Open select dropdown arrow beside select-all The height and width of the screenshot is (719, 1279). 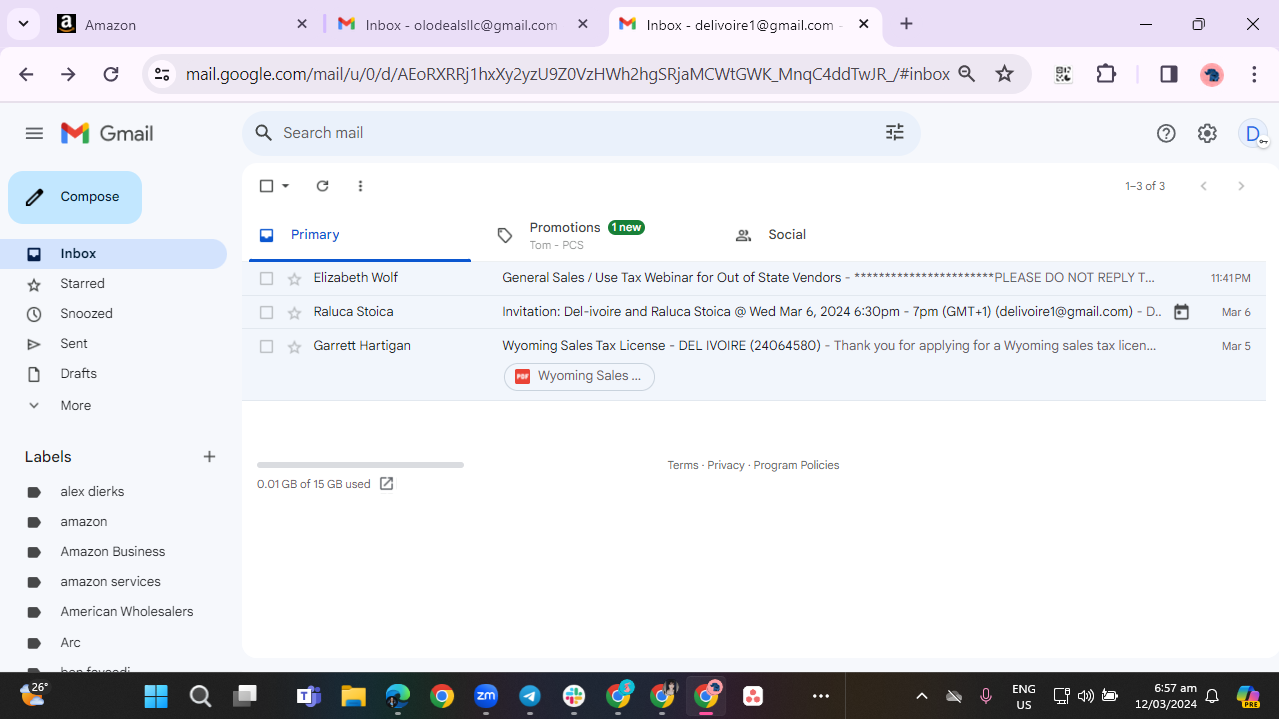[x=285, y=186]
